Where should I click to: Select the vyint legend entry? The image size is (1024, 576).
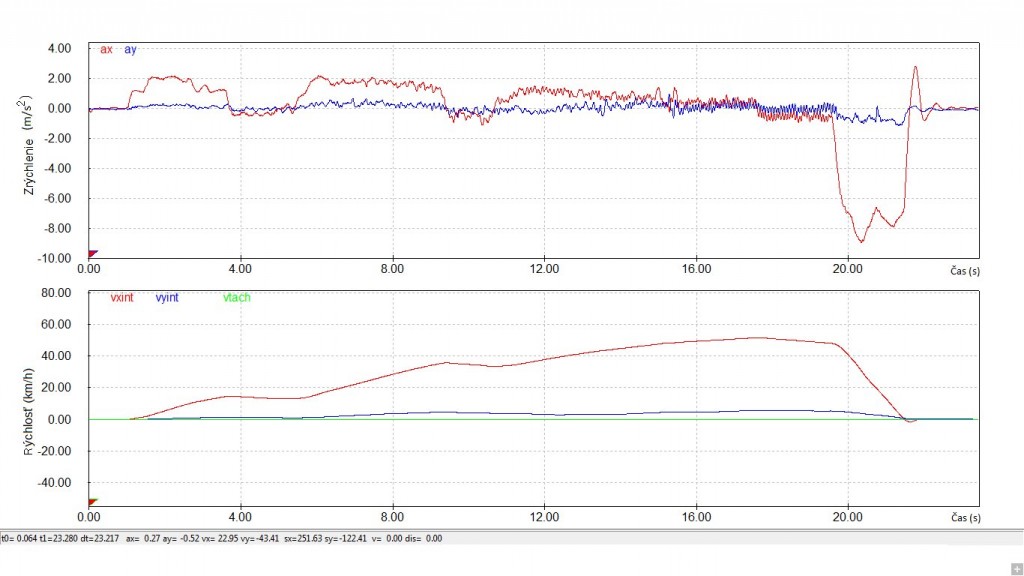(x=167, y=298)
